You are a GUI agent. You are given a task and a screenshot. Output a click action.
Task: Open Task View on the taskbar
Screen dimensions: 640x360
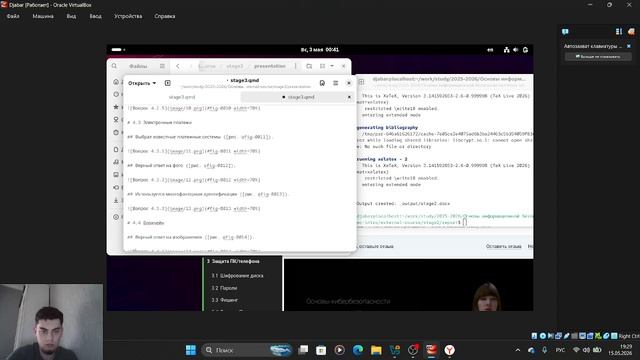click(x=303, y=350)
